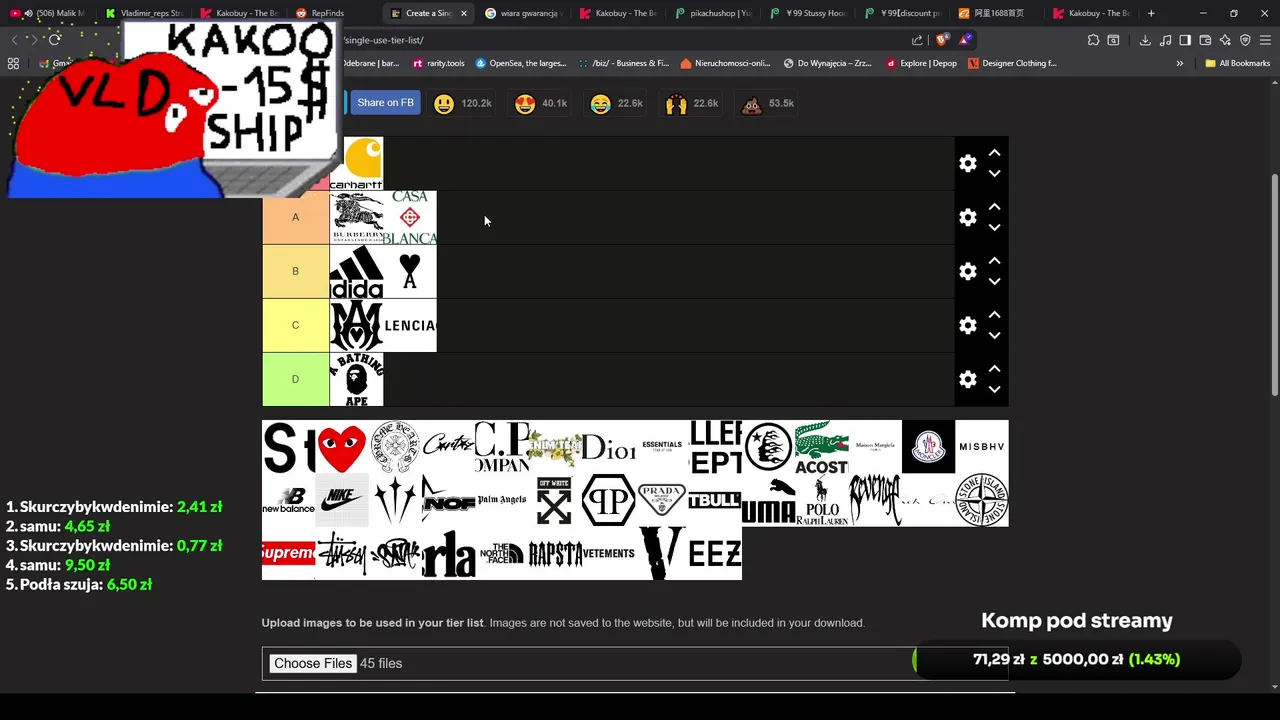Open settings gear for tier D row

(x=967, y=379)
